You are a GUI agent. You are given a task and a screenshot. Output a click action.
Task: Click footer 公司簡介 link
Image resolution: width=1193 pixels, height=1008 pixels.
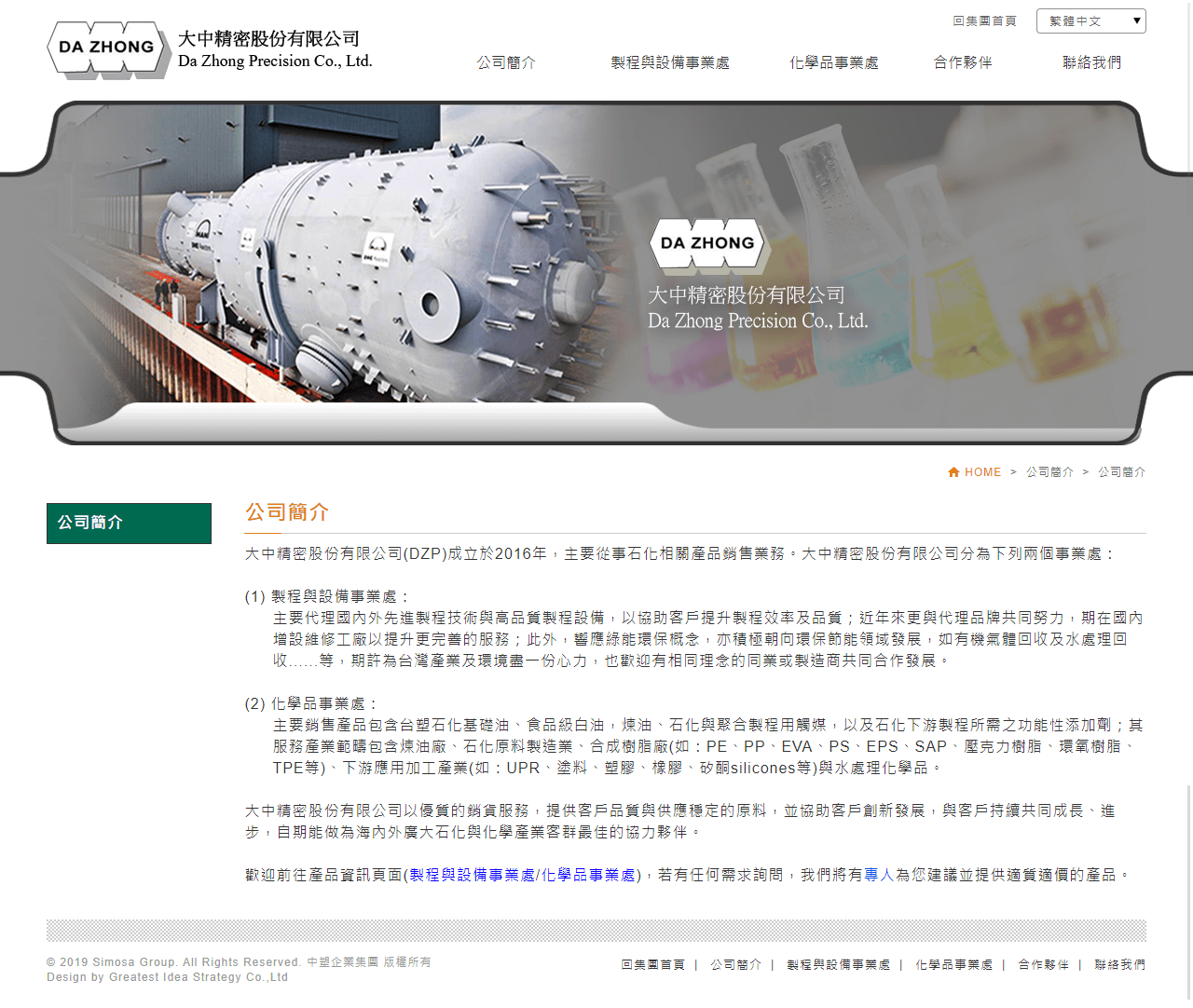tap(735, 964)
